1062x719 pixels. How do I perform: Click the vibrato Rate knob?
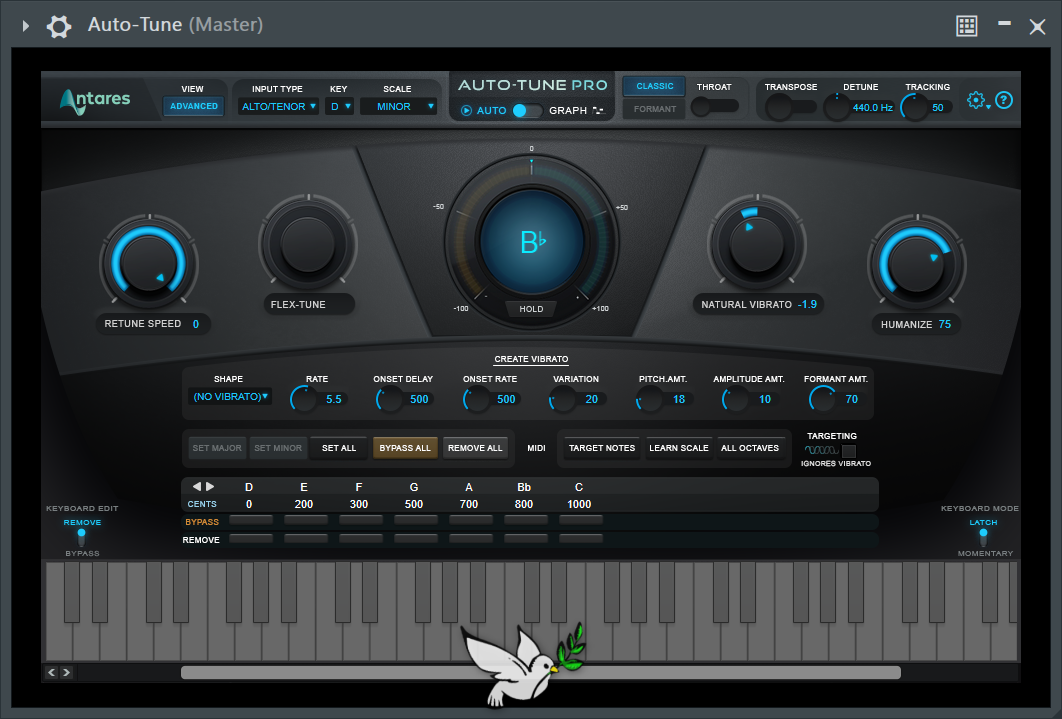coord(303,399)
